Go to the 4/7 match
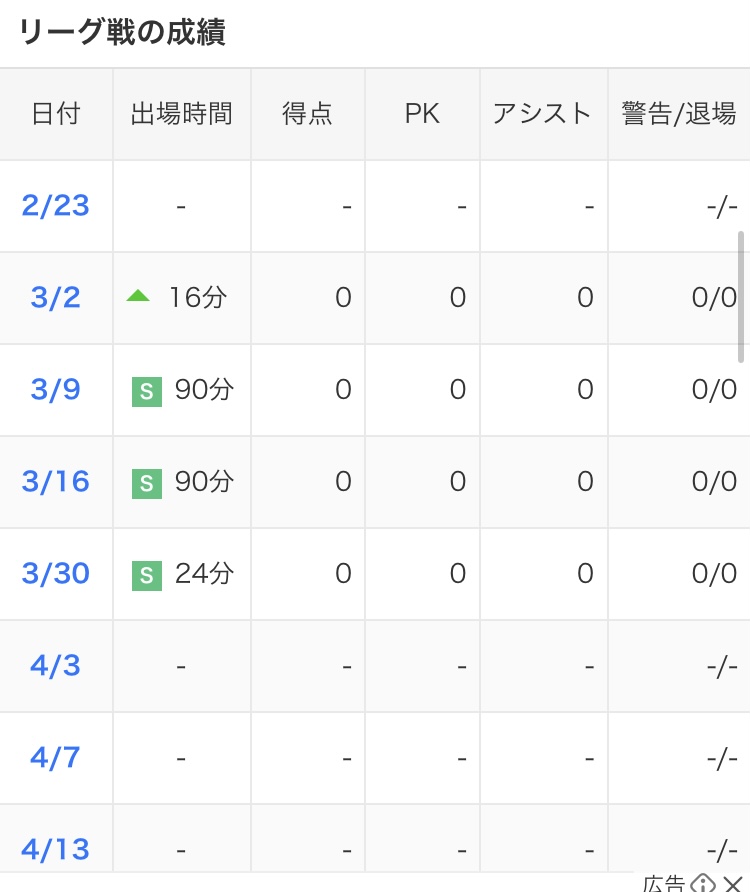750x892 pixels. 55,758
